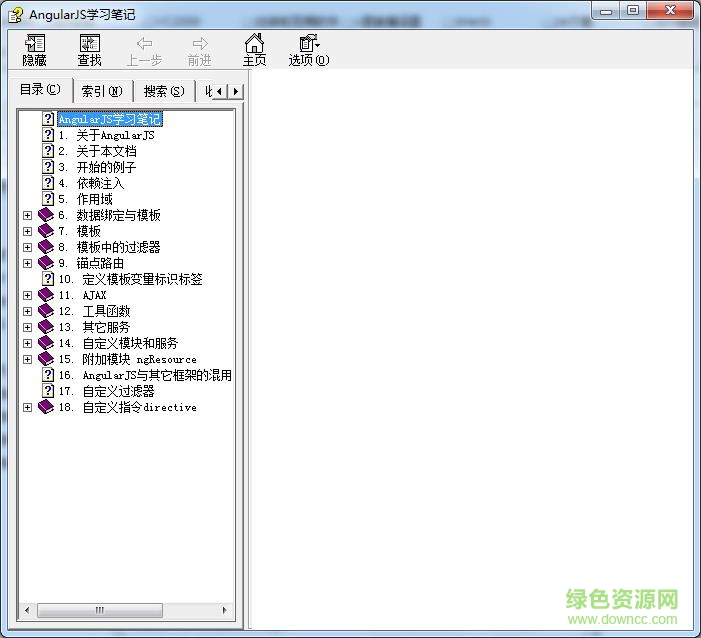The height and width of the screenshot is (638, 701).
Task: Select the AngularJS学习笔记 root topic
Action: [110, 119]
